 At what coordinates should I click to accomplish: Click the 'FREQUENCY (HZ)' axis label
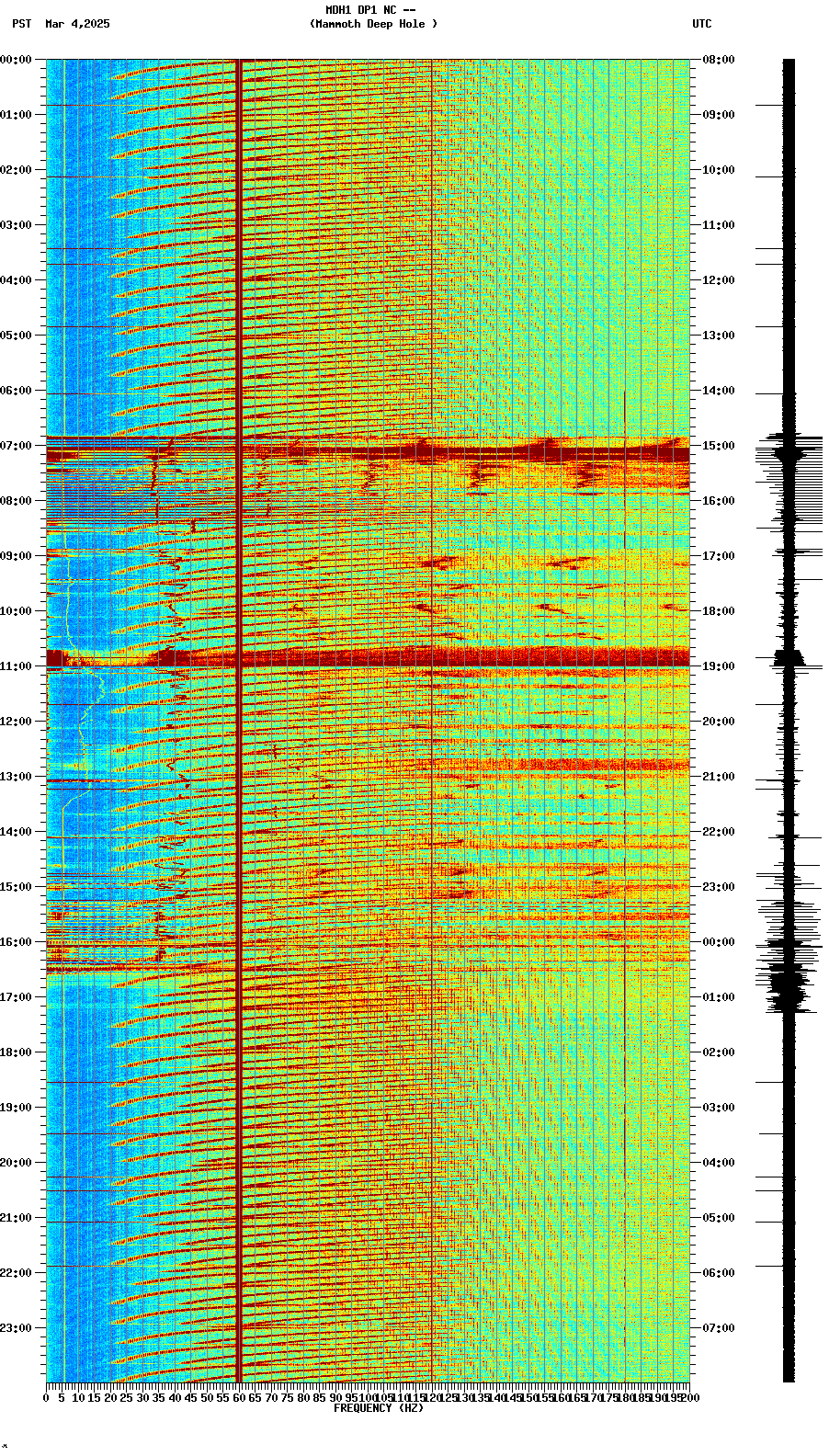coord(379,1408)
